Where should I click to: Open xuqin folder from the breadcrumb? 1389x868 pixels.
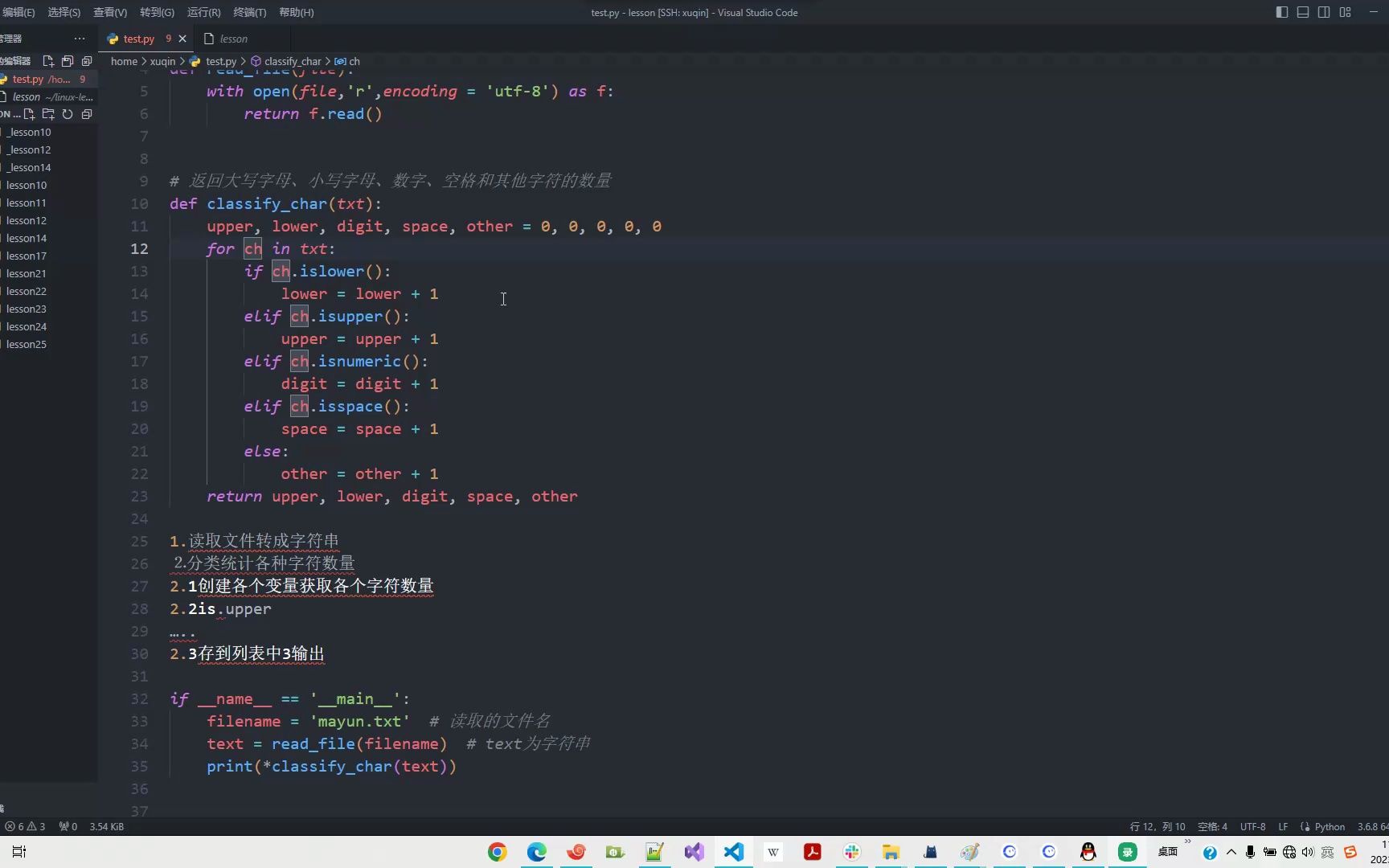(x=163, y=61)
